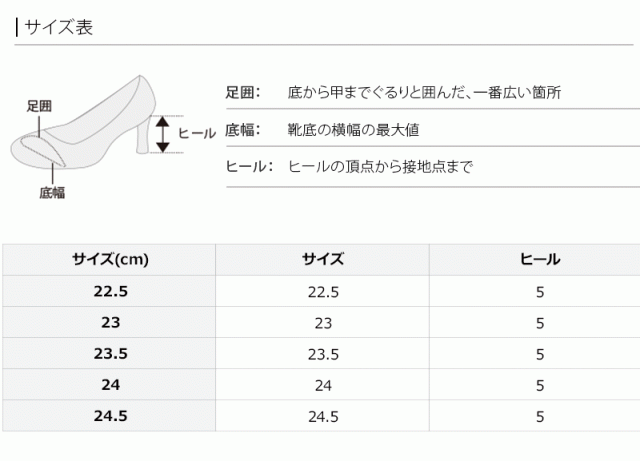Click the 底幅： definition term

243,130
